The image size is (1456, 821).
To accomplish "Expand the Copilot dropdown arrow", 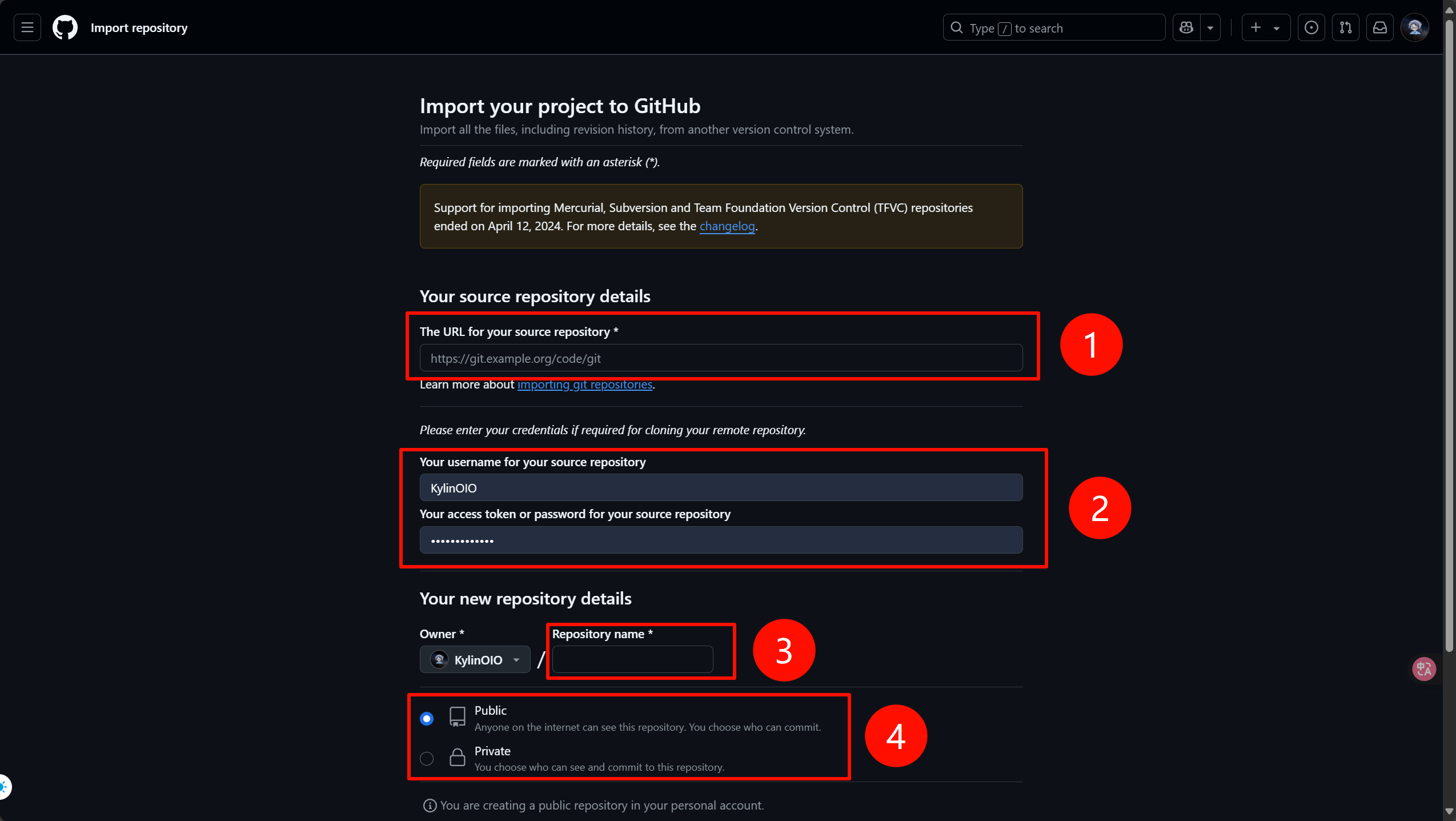I will pyautogui.click(x=1210, y=27).
